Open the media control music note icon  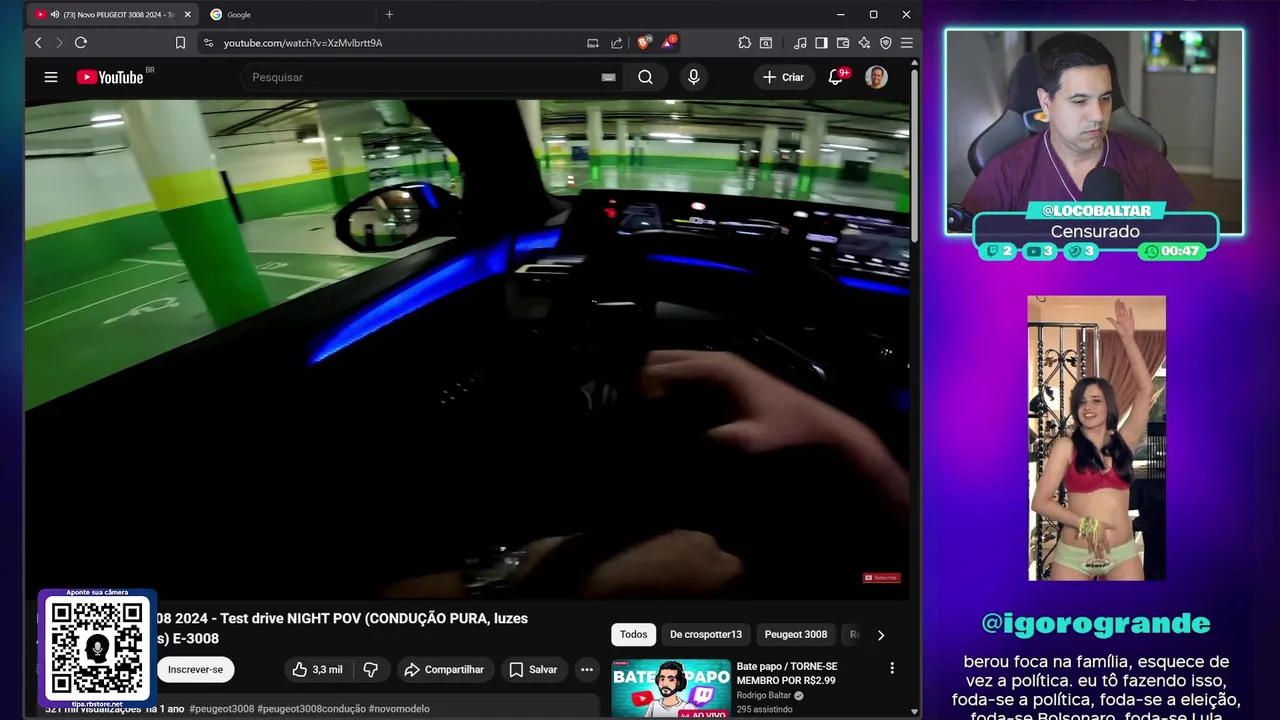tap(800, 43)
